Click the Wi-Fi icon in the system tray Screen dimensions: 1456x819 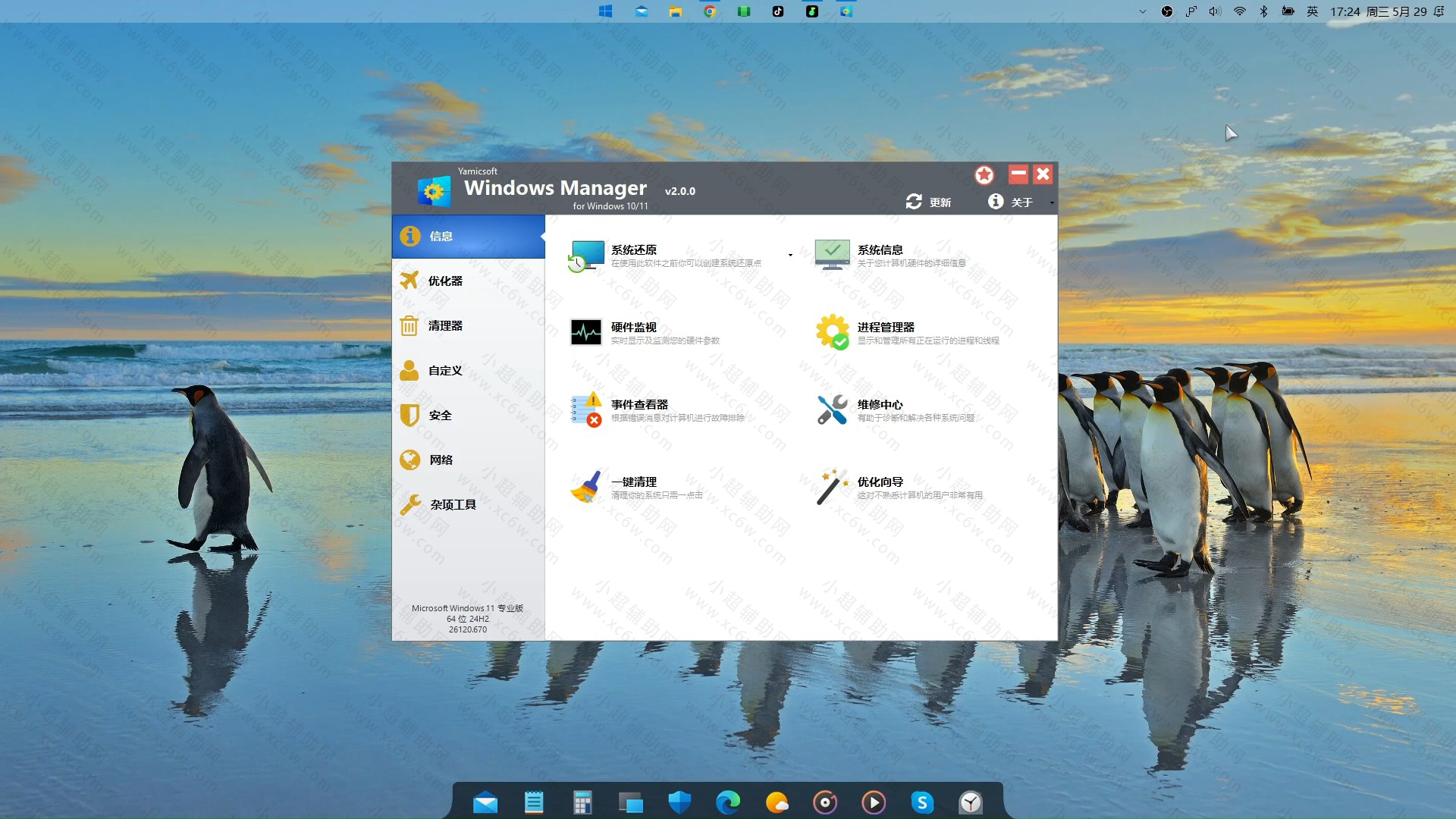(x=1239, y=11)
